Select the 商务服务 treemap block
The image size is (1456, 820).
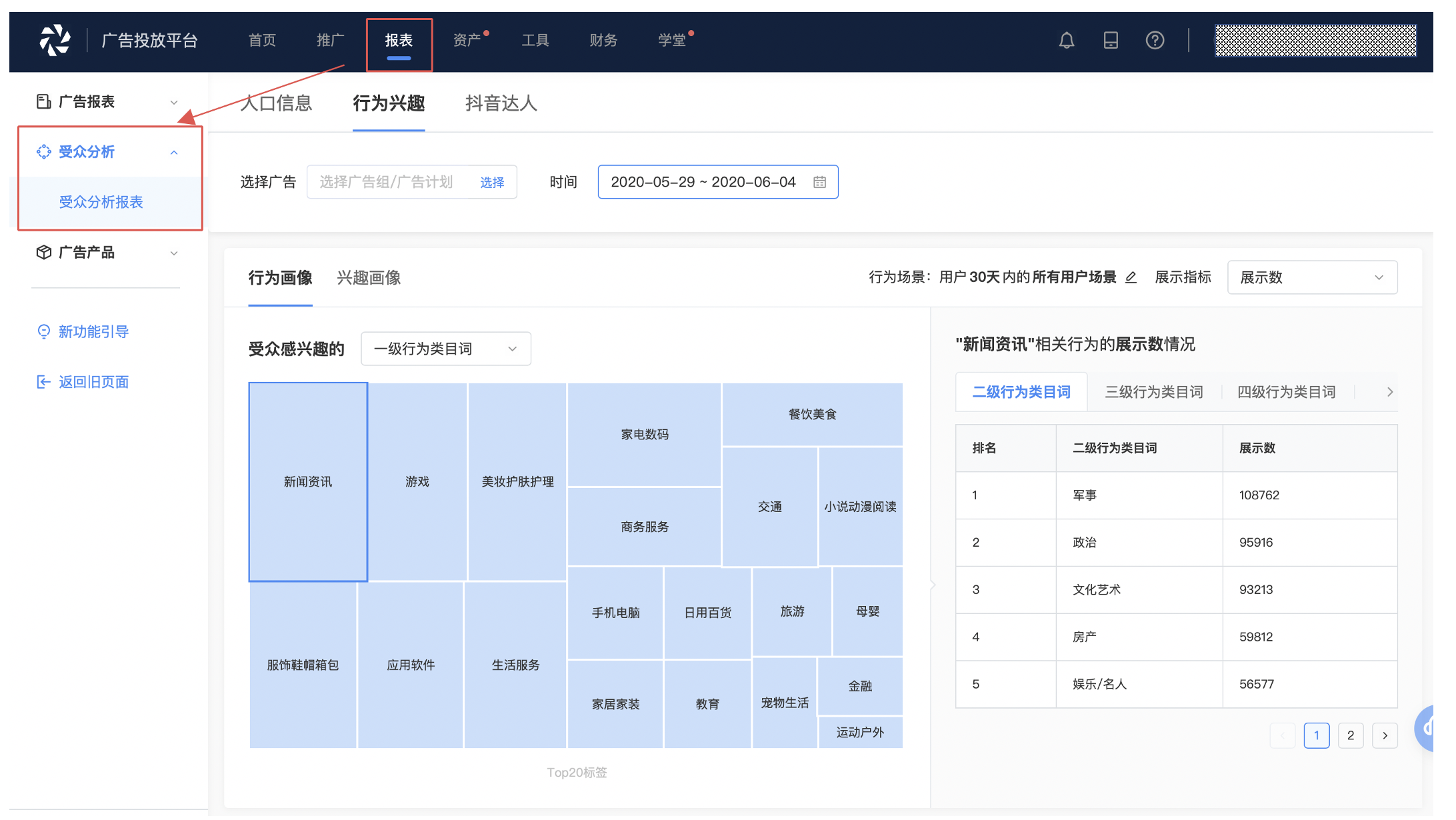(644, 527)
